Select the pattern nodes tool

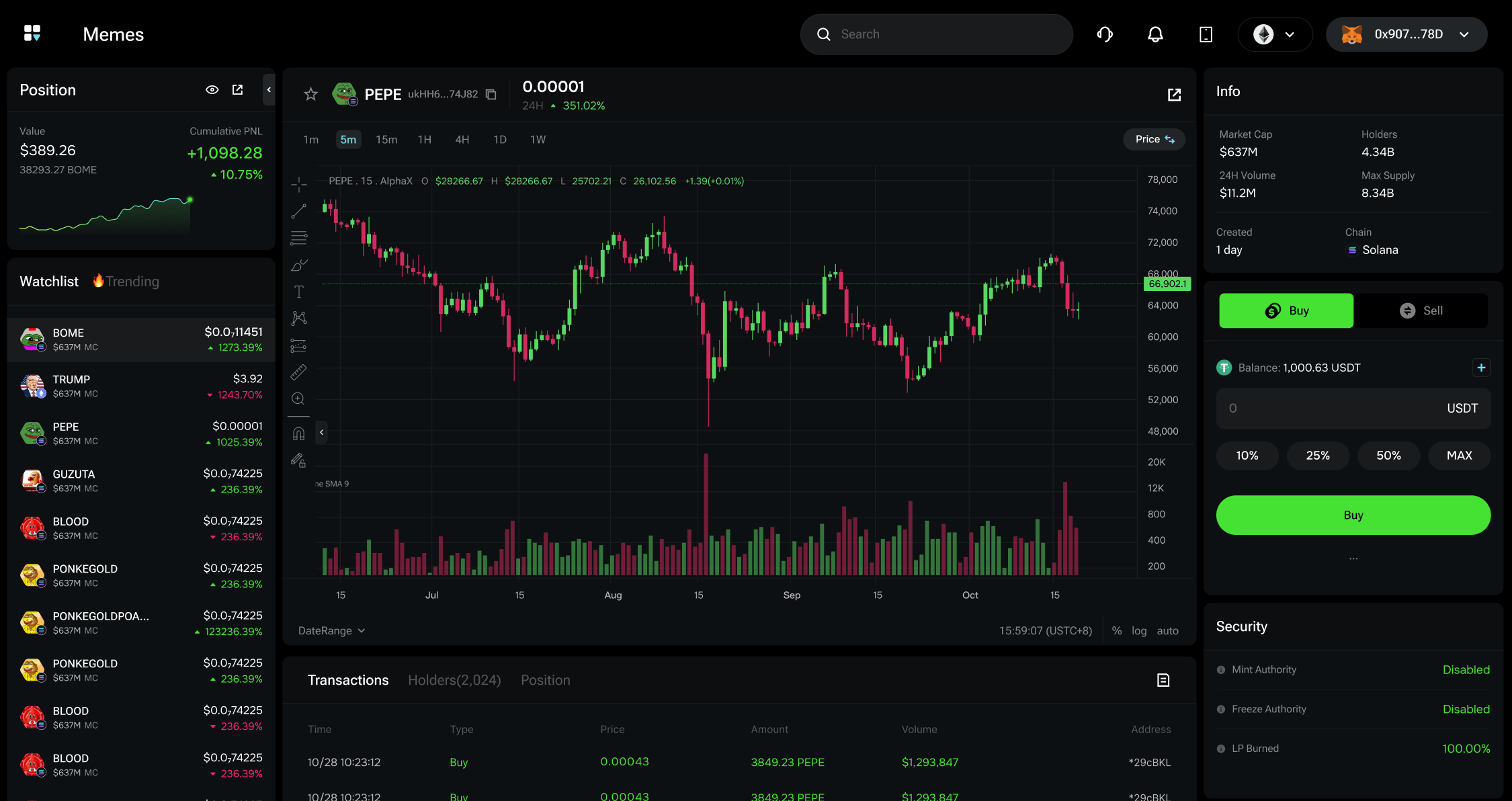[x=299, y=319]
